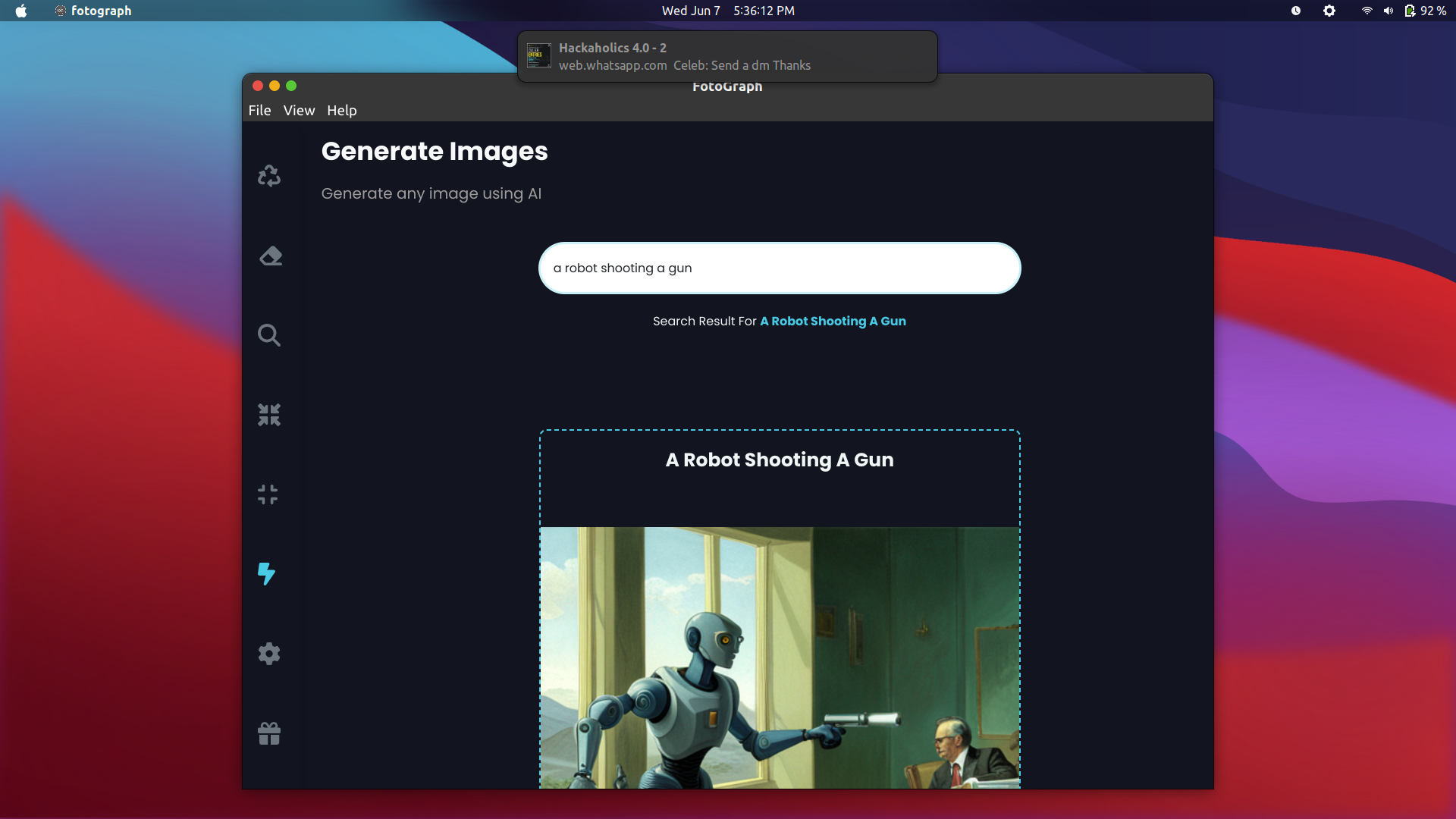The height and width of the screenshot is (819, 1456).
Task: Click the View menu item
Action: (x=300, y=110)
